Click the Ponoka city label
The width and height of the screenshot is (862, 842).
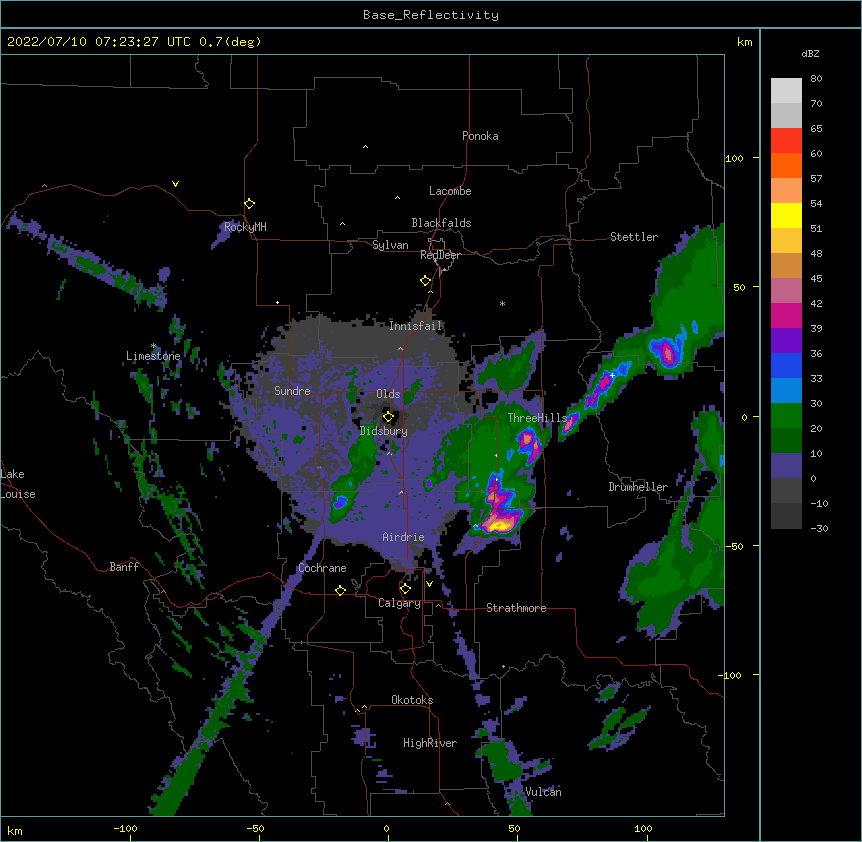click(x=480, y=136)
